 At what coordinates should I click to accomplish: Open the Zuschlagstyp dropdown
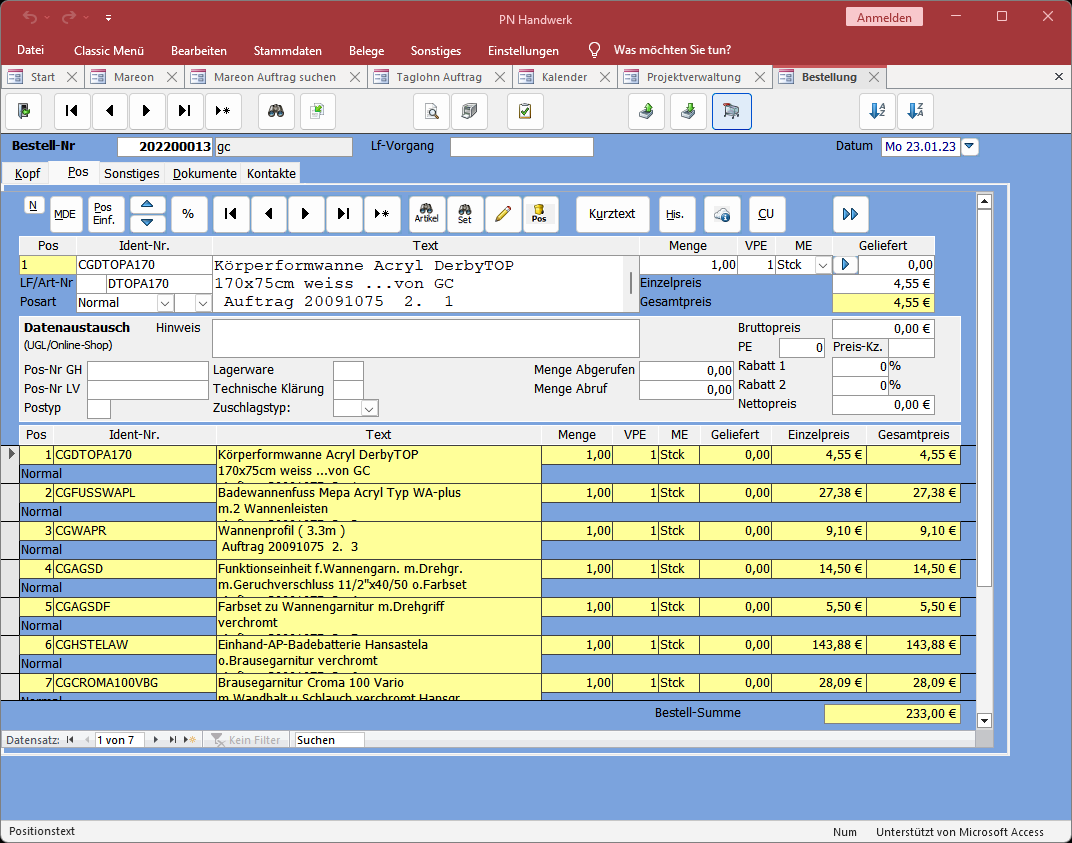pyautogui.click(x=369, y=408)
